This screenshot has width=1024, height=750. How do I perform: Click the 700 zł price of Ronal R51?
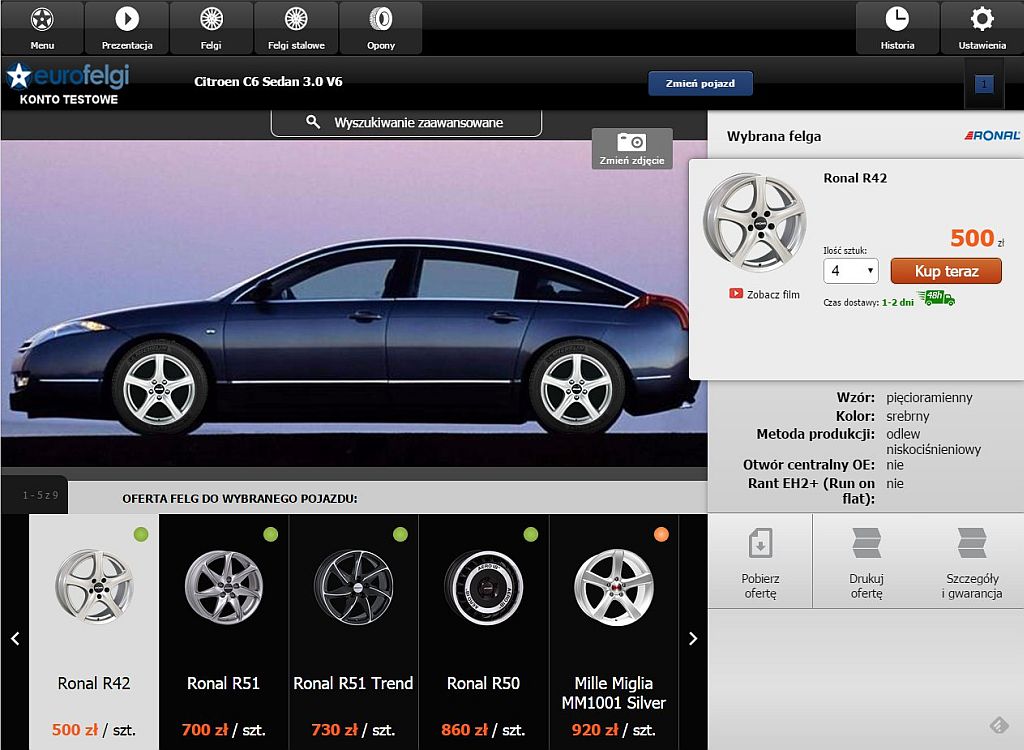(x=205, y=730)
